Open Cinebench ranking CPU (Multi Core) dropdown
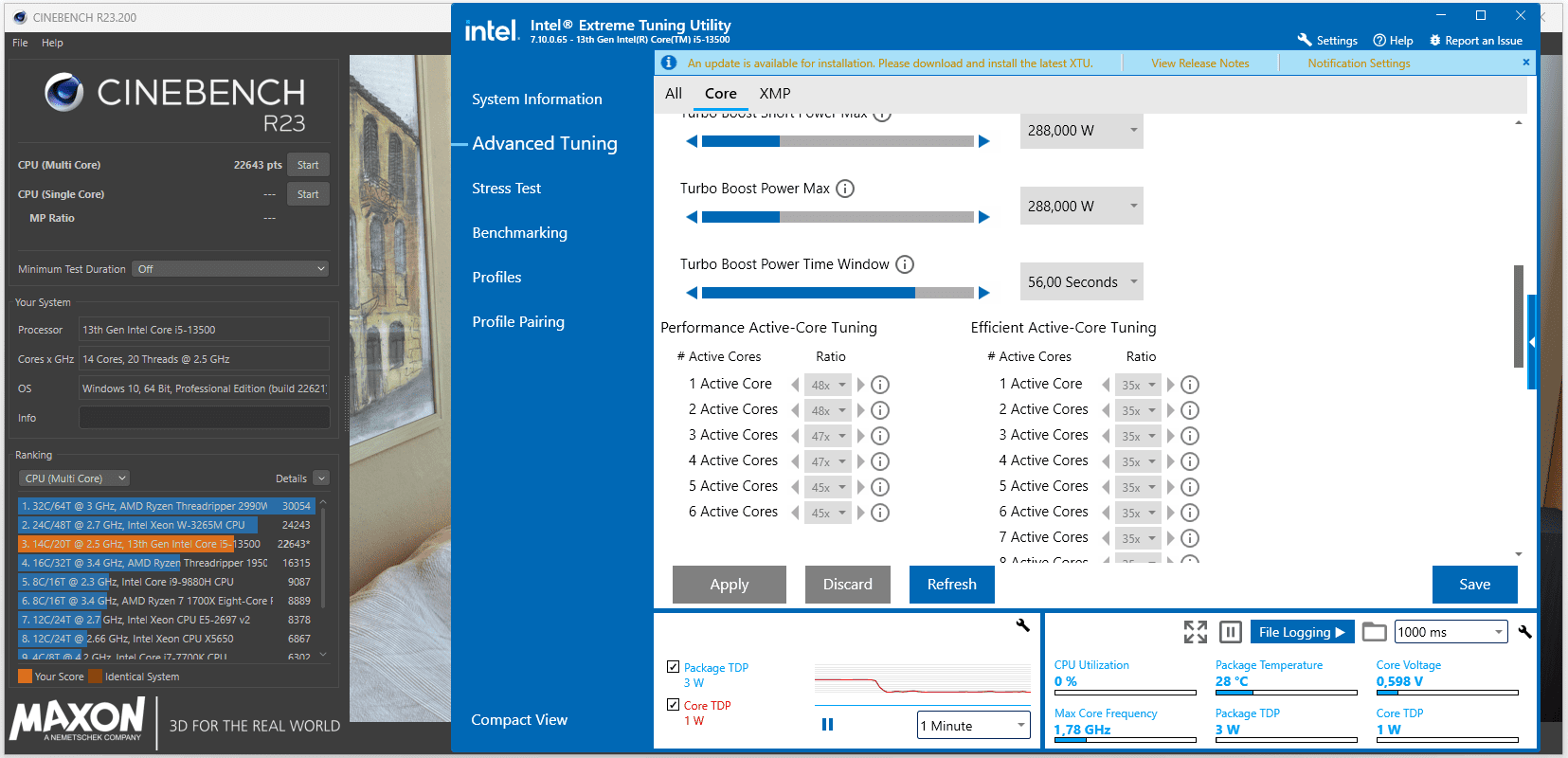The height and width of the screenshot is (758, 1568). (74, 478)
